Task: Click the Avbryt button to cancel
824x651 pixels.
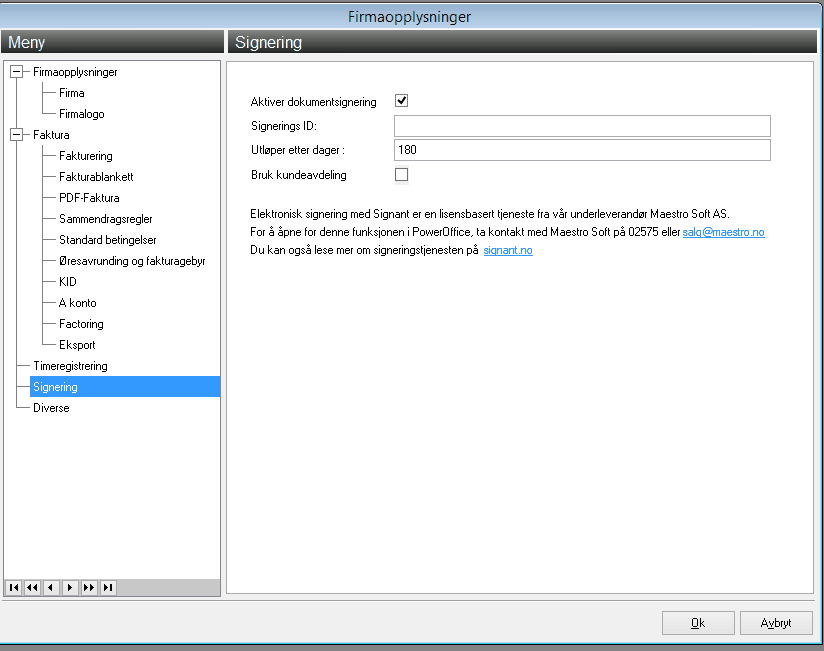Action: pos(776,623)
